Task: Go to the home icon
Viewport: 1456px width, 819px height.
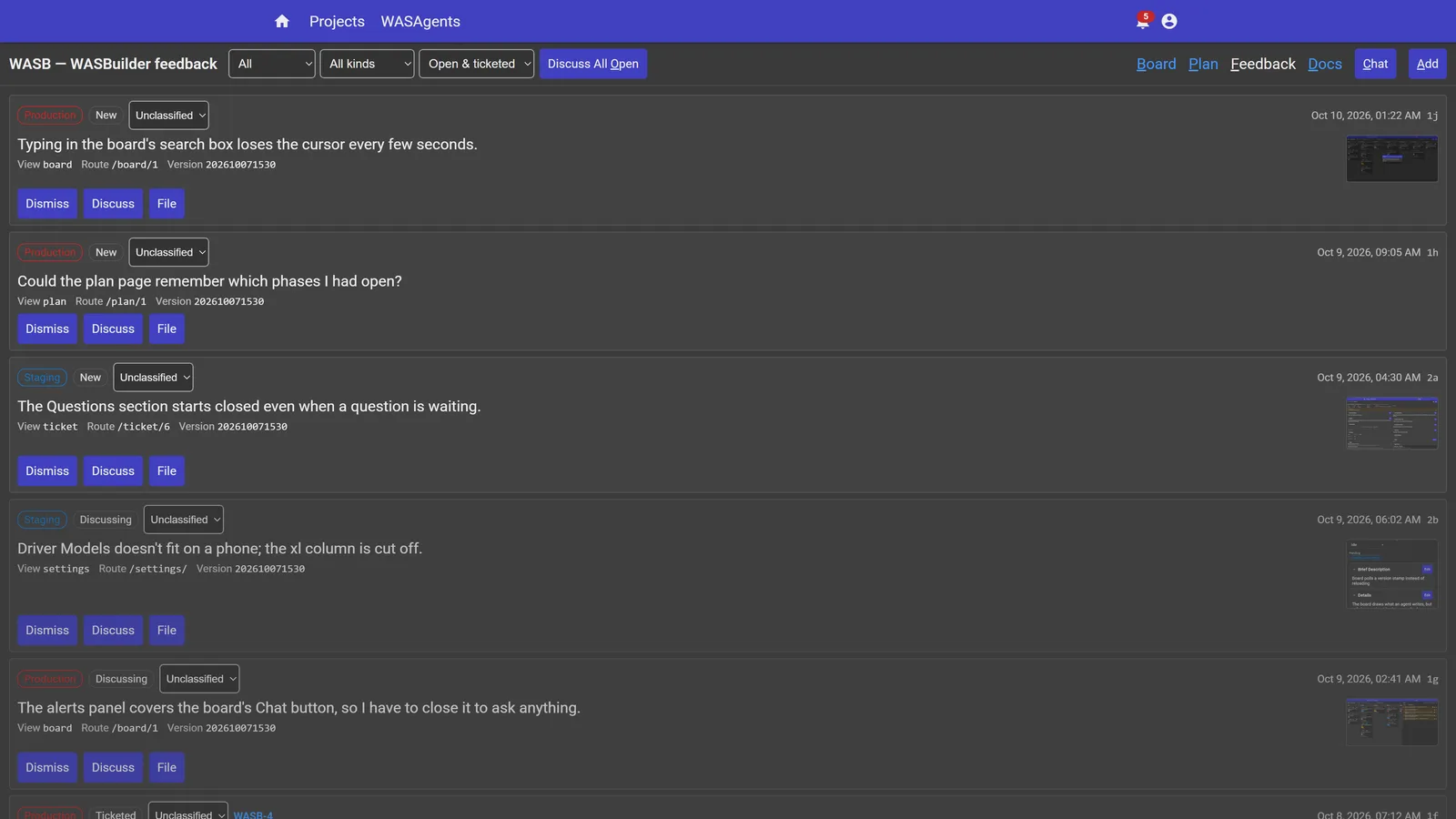Action: 282,21
